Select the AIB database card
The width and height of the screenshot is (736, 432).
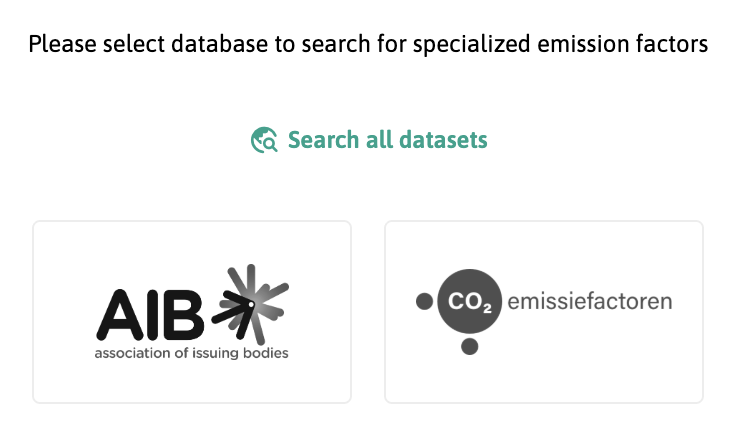(x=192, y=312)
